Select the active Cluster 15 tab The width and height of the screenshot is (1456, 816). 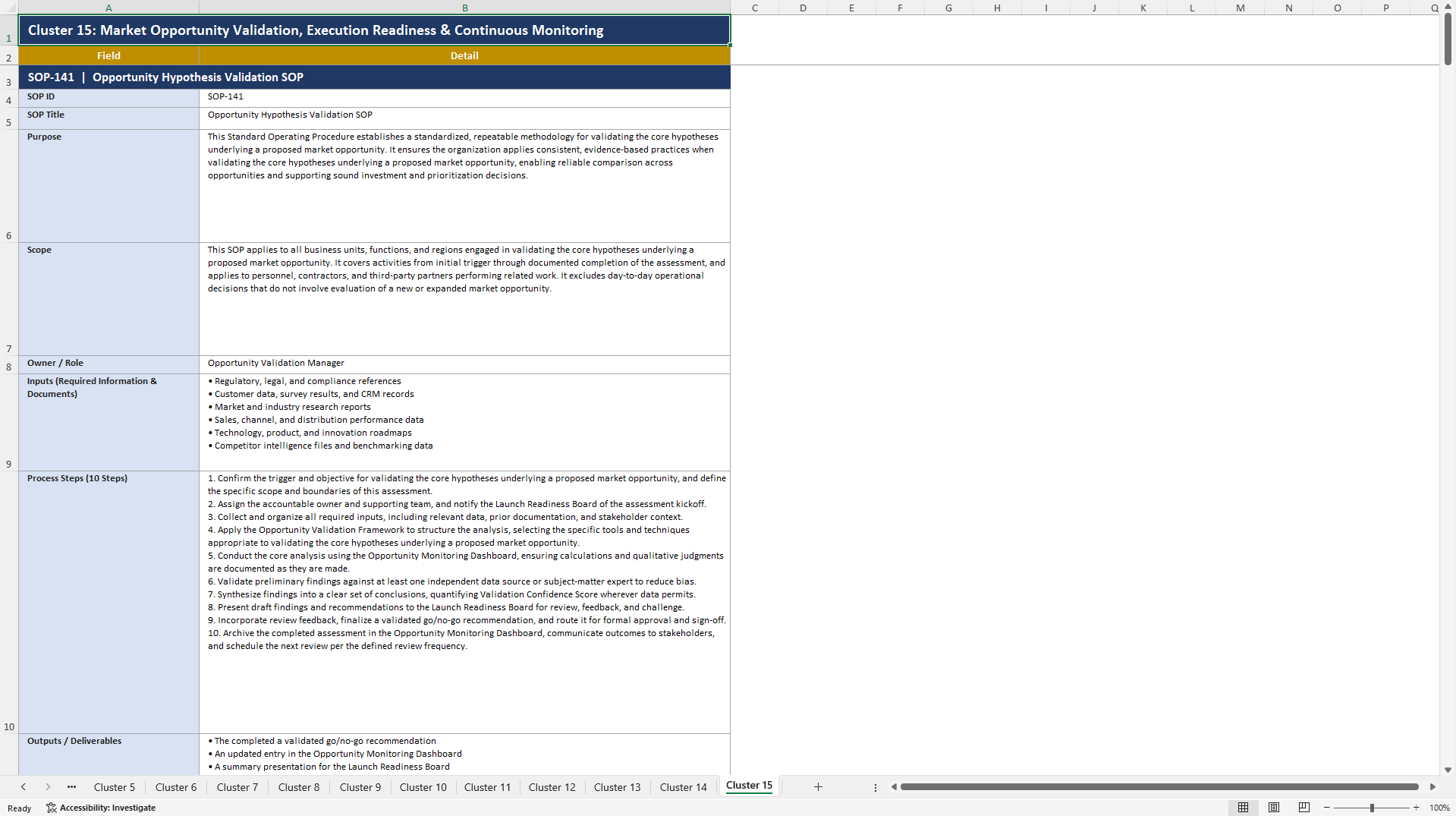[749, 786]
